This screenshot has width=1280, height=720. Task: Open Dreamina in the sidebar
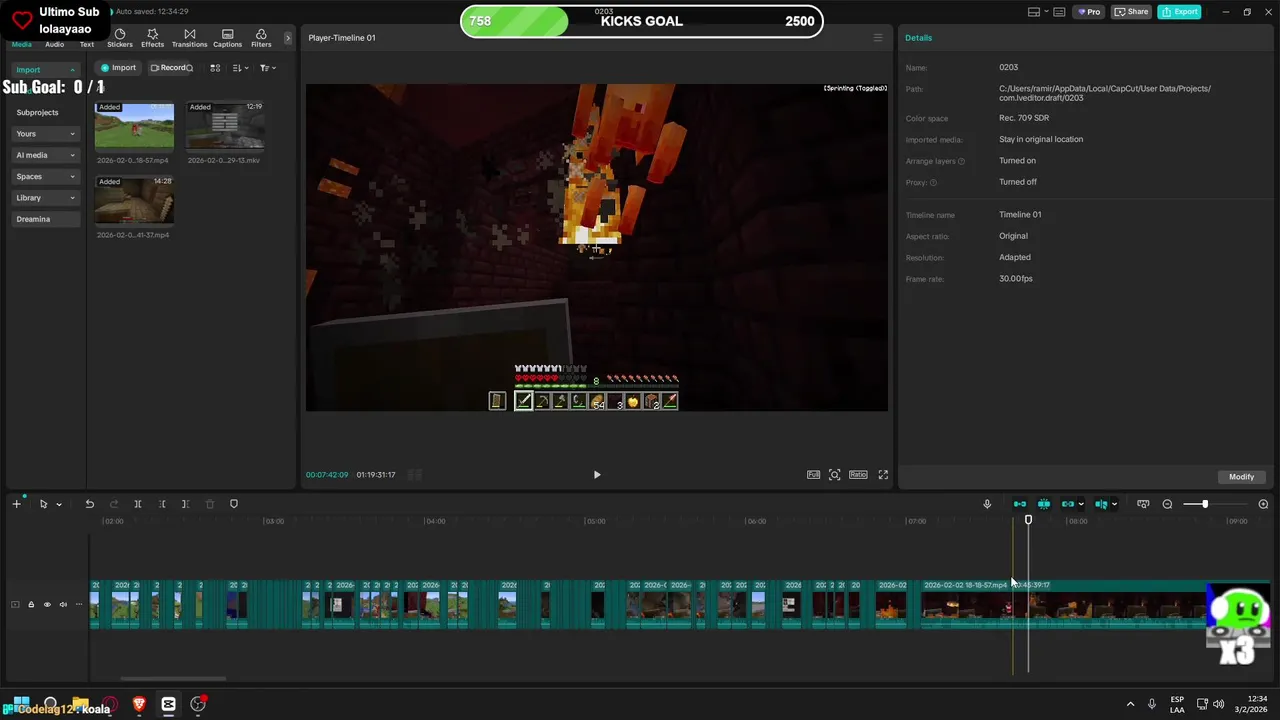point(45,219)
